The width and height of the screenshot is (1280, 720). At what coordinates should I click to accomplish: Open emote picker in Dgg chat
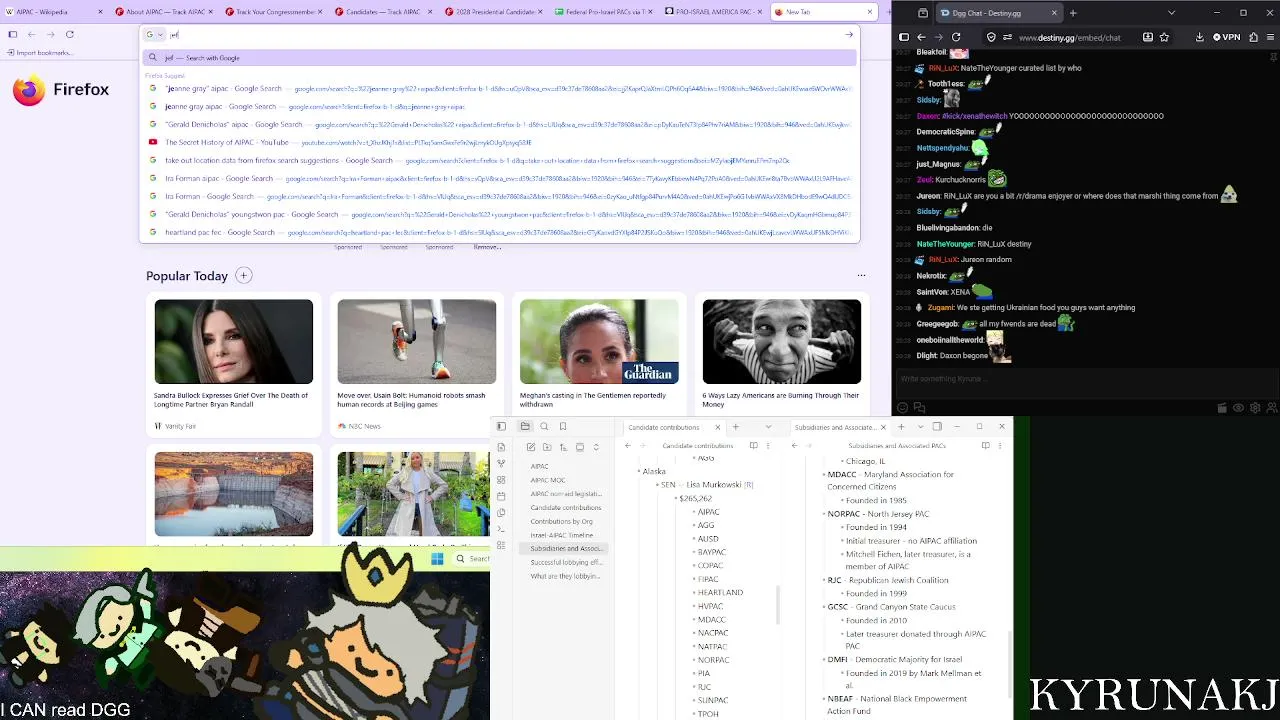tap(903, 408)
